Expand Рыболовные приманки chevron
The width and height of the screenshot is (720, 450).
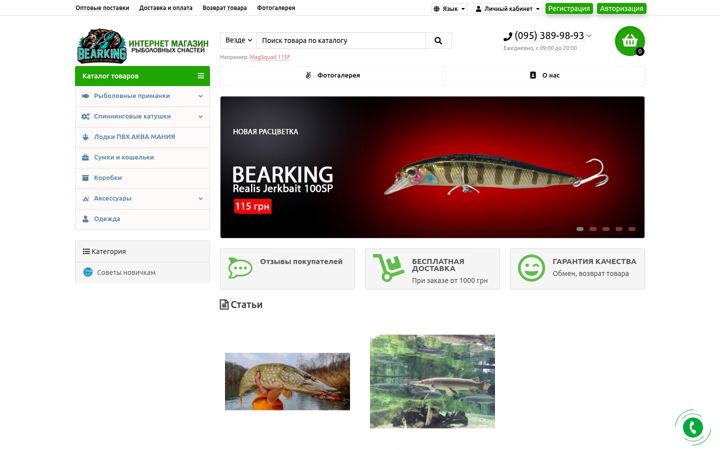201,96
